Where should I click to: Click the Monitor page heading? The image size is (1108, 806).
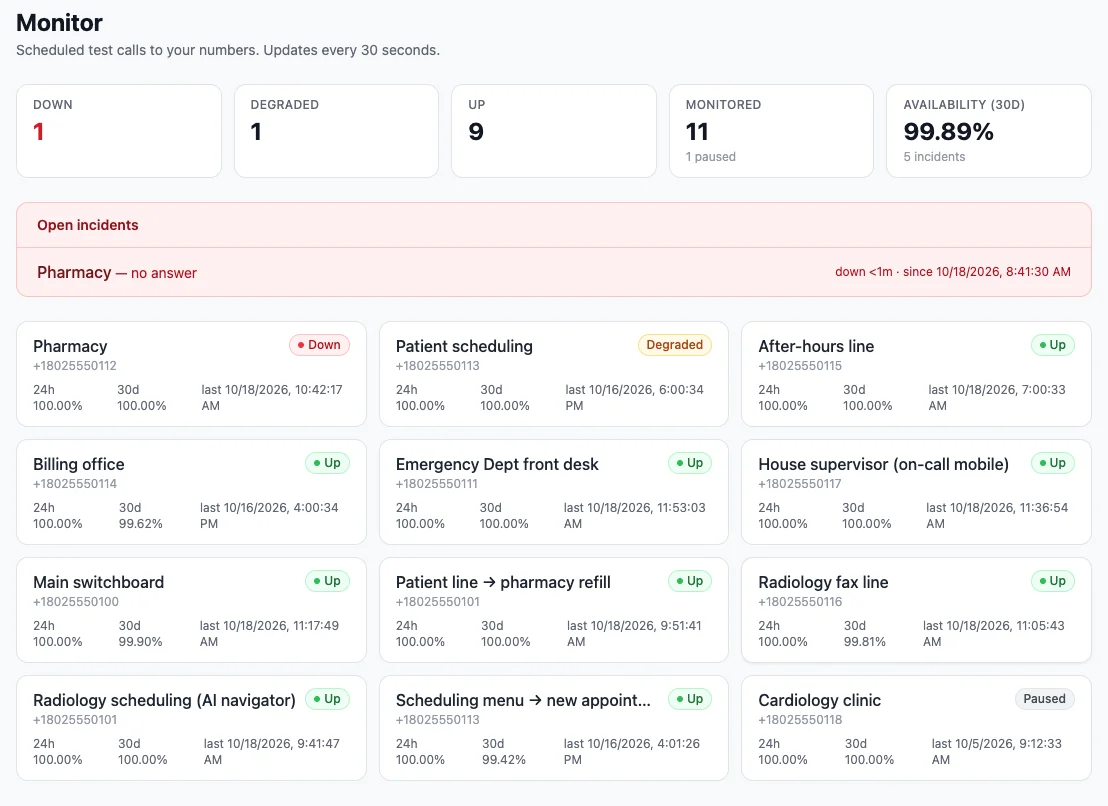(x=59, y=23)
